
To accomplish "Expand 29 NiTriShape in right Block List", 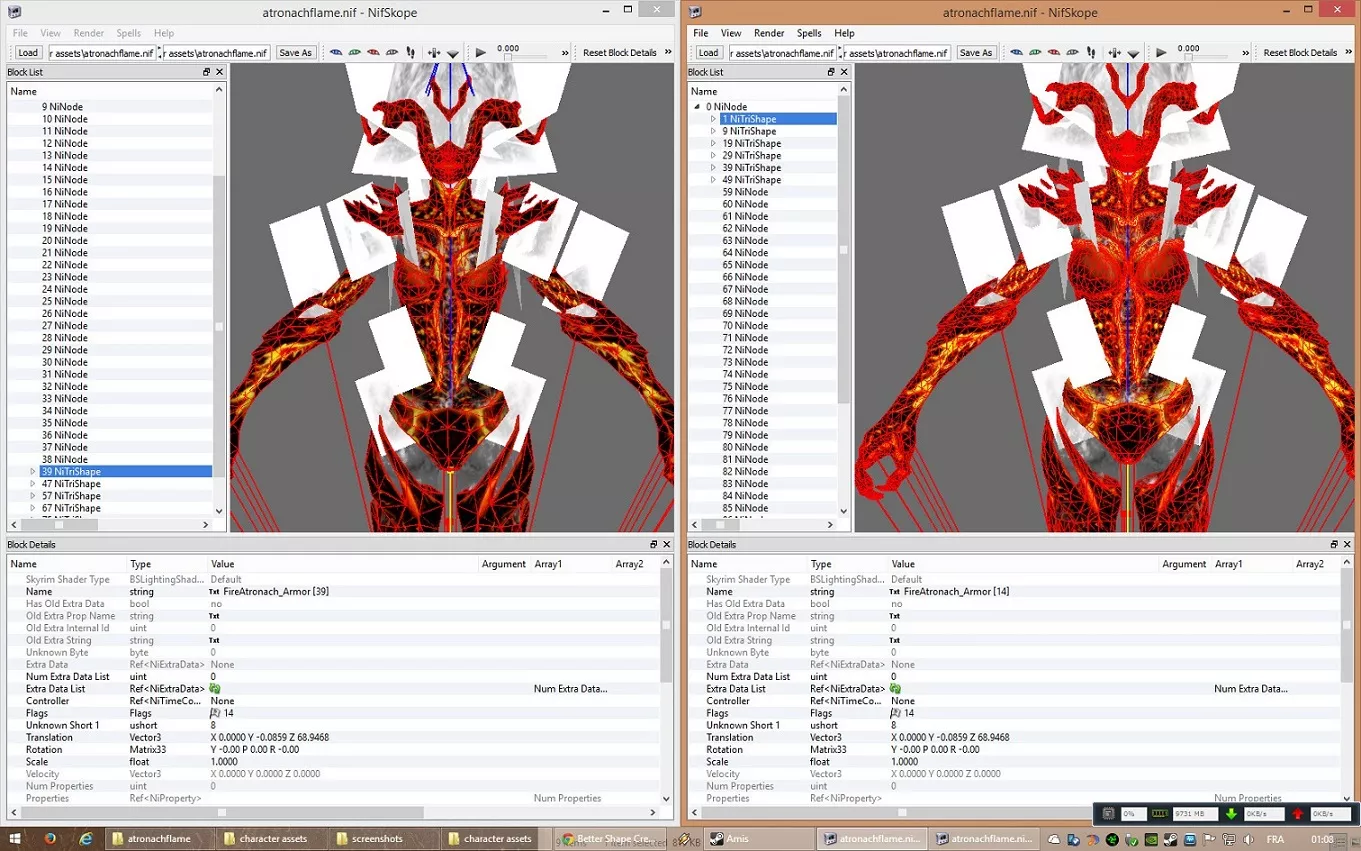I will 713,156.
